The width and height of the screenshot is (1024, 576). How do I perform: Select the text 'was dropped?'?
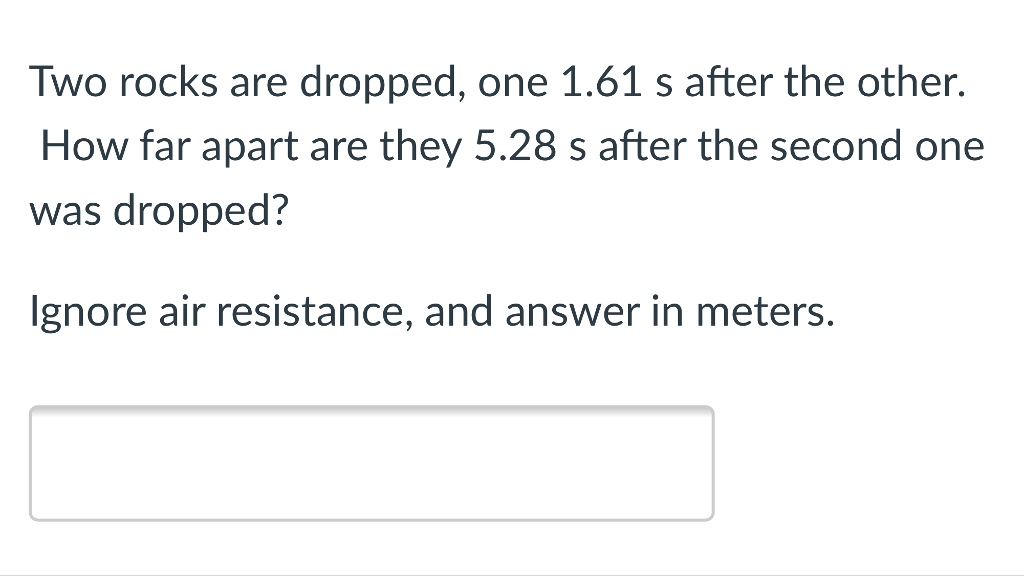point(158,211)
